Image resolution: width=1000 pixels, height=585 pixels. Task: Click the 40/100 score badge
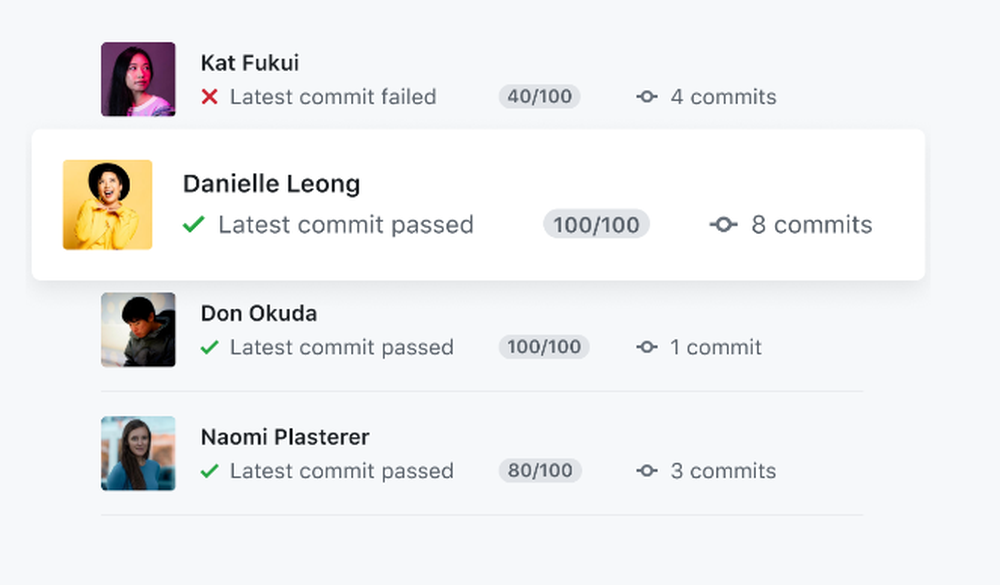pyautogui.click(x=540, y=97)
